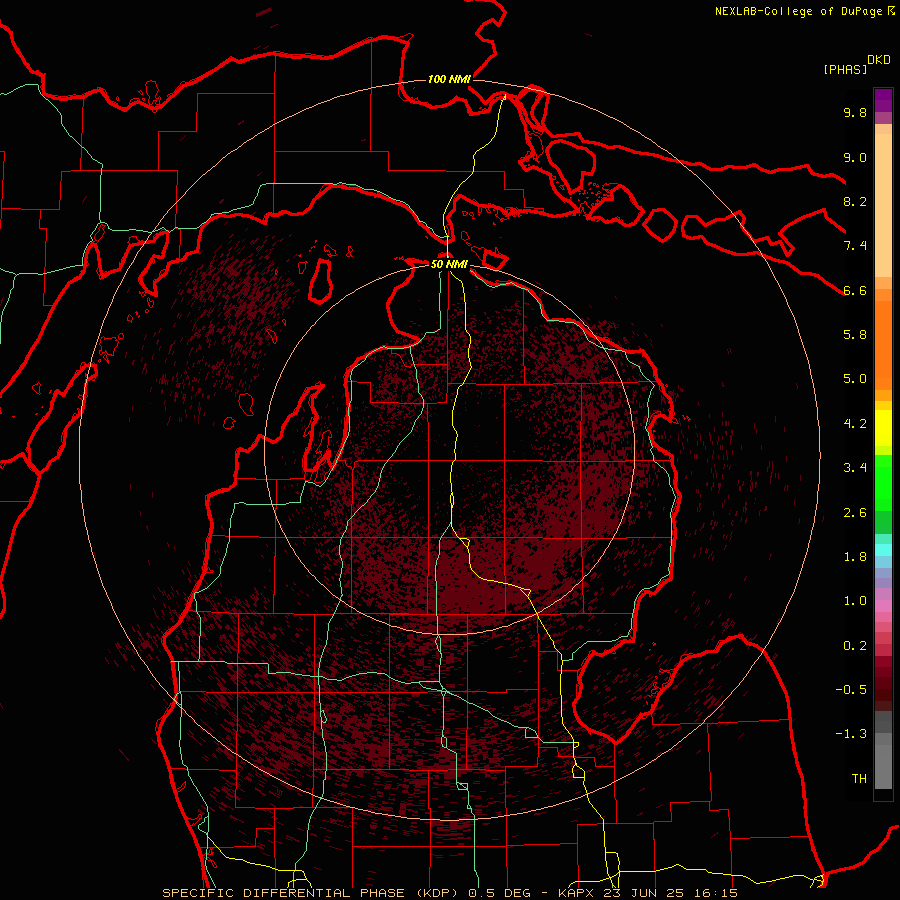
Task: Click the 2.6 value on the color scale
Action: (x=855, y=513)
